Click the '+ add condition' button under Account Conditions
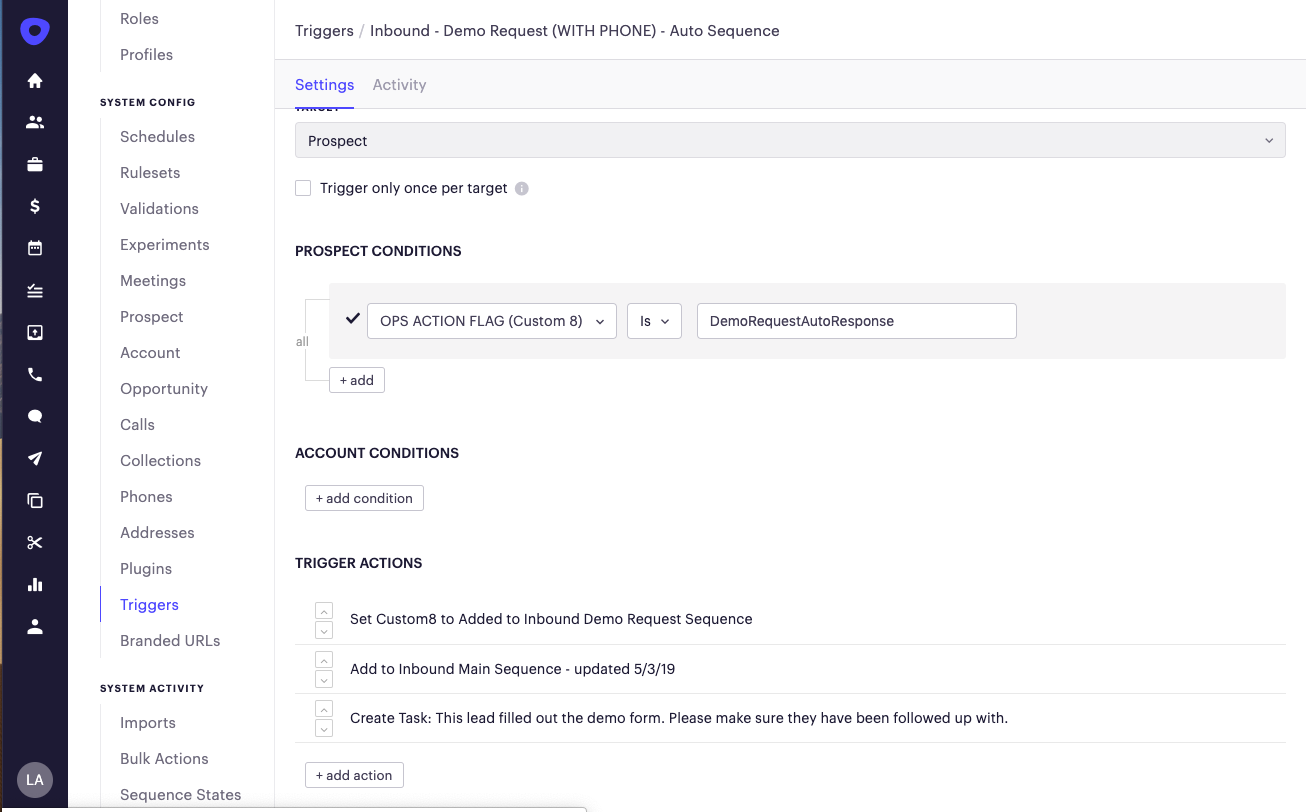This screenshot has height=812, width=1306. coord(364,497)
